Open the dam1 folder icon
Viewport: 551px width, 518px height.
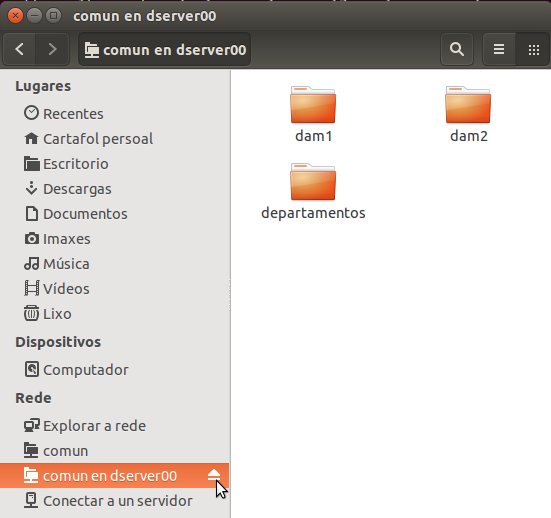click(x=313, y=104)
